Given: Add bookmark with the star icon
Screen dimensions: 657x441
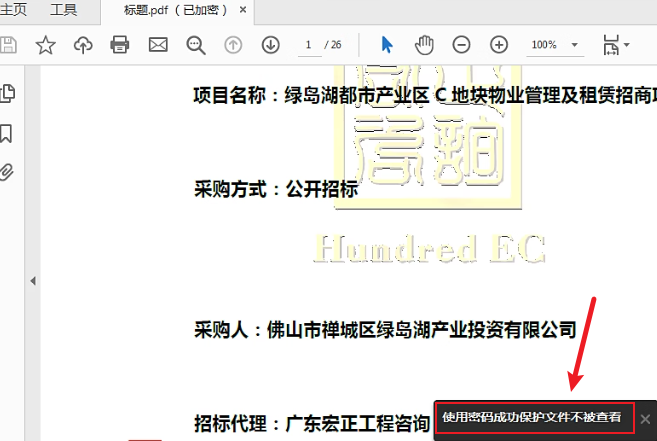Looking at the screenshot, I should tap(45, 45).
